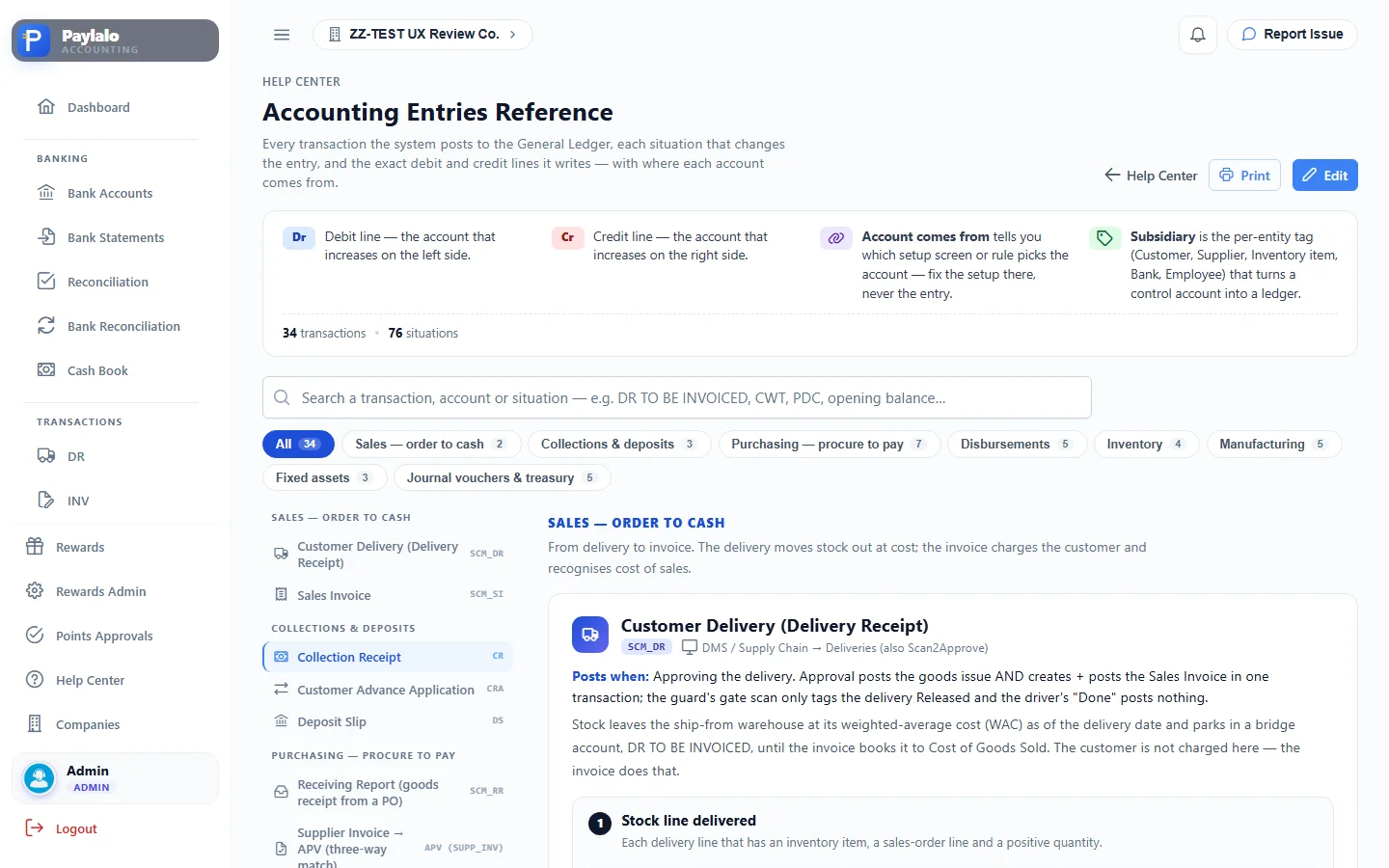Print the accounting entries reference
The image size is (1389, 868).
1244,176
